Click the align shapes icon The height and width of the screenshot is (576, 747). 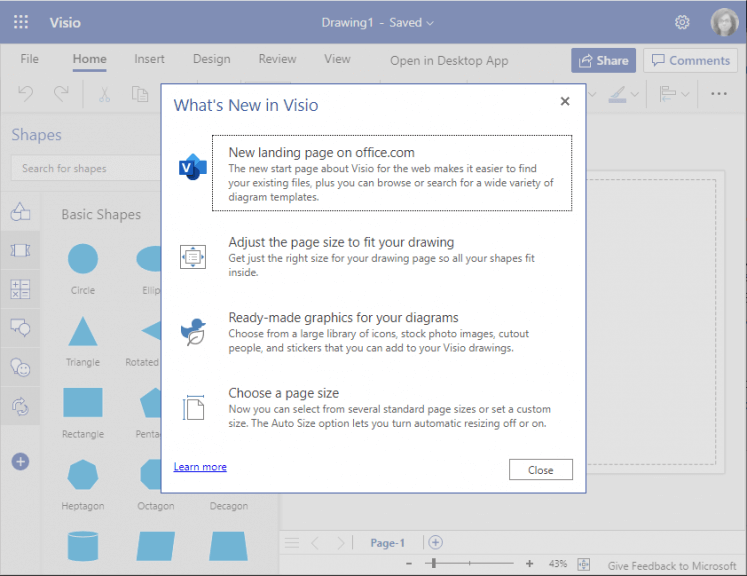pos(667,94)
